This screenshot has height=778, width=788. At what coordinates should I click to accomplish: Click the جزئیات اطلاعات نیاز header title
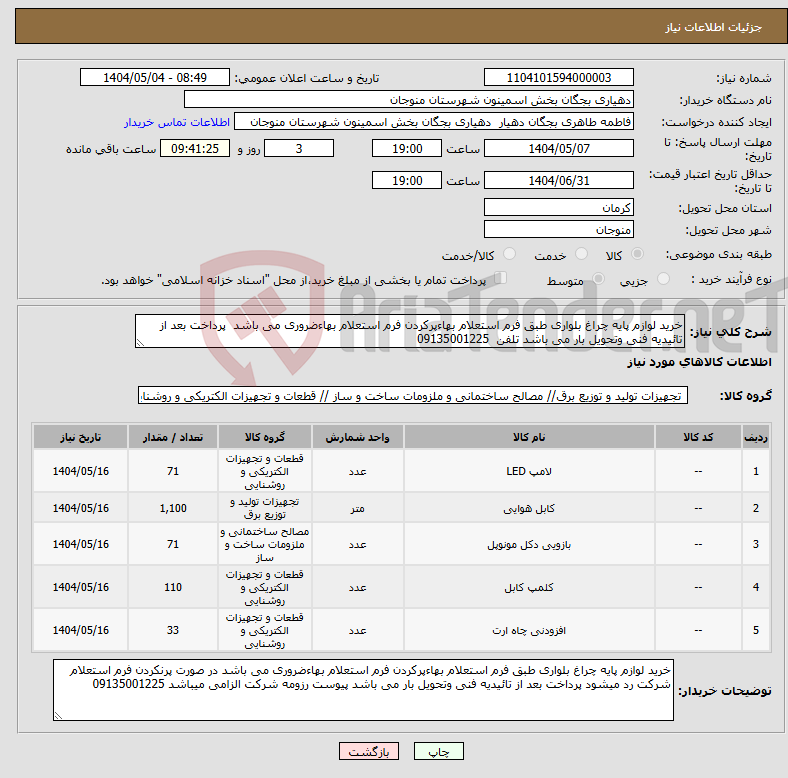click(714, 27)
